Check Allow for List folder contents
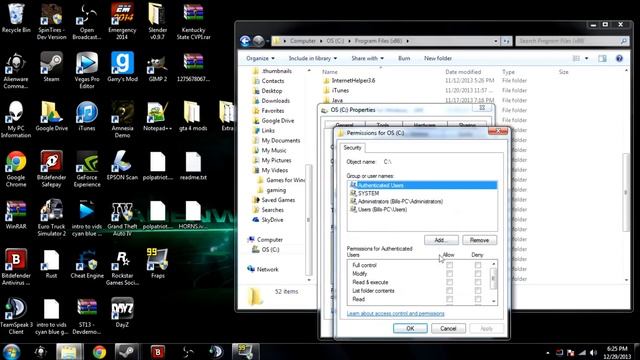640x360 pixels. [449, 291]
